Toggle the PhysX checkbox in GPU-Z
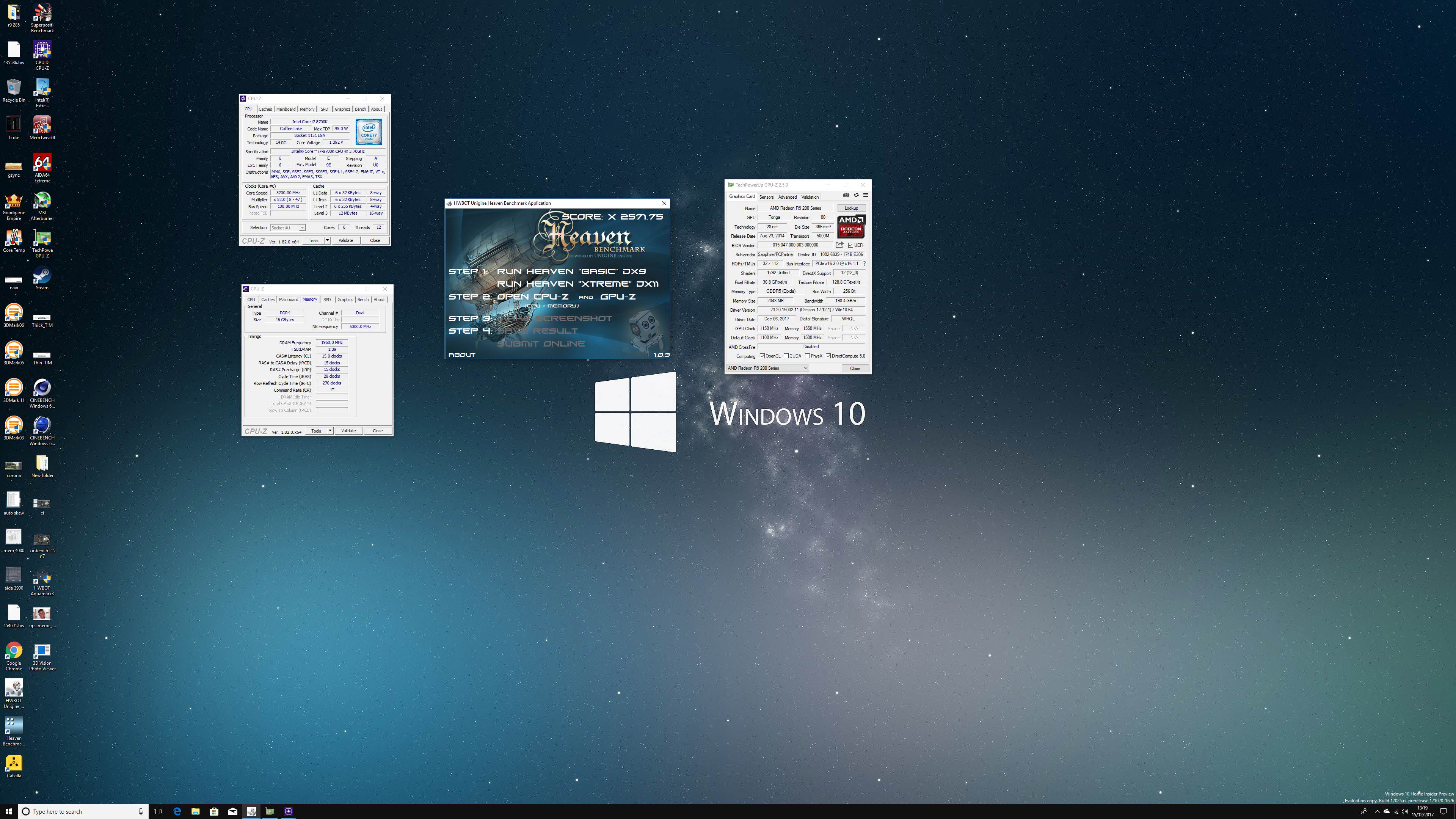1456x819 pixels. [808, 356]
